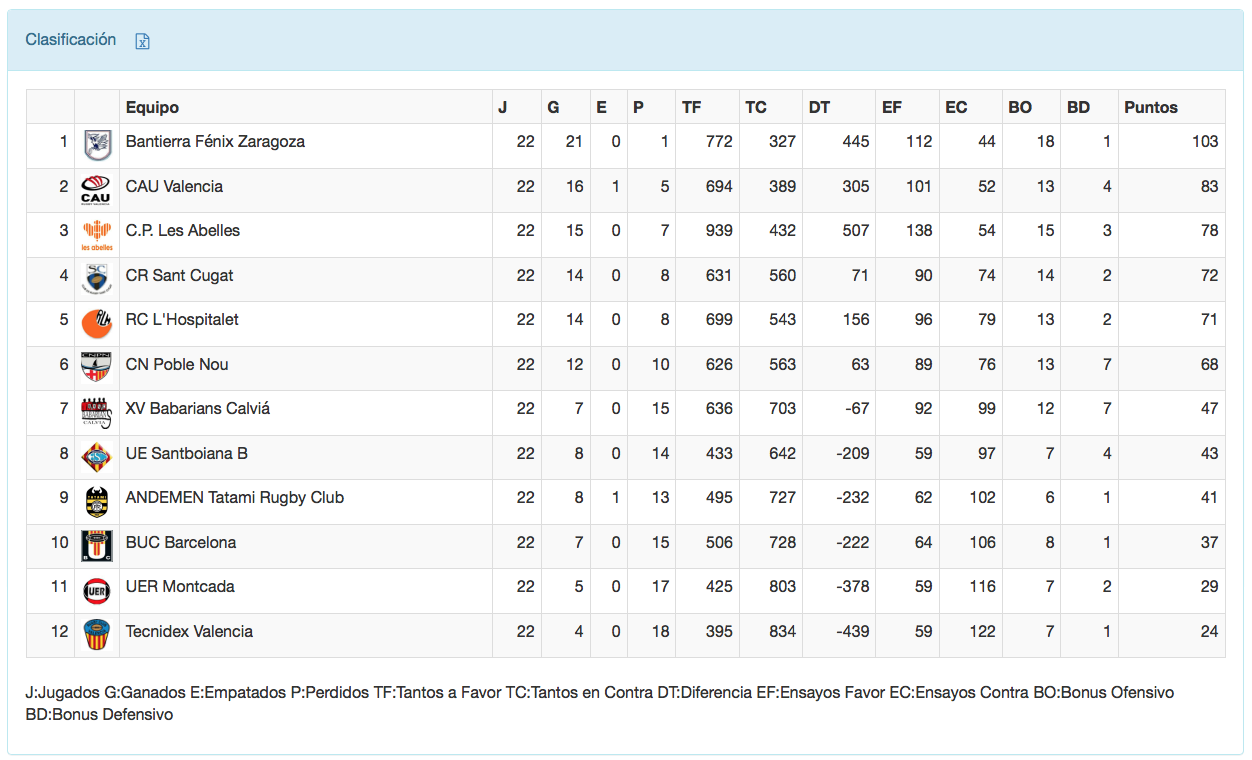Click the RC L'Hospitalet orange logo
This screenshot has height=760, width=1252.
[97, 322]
